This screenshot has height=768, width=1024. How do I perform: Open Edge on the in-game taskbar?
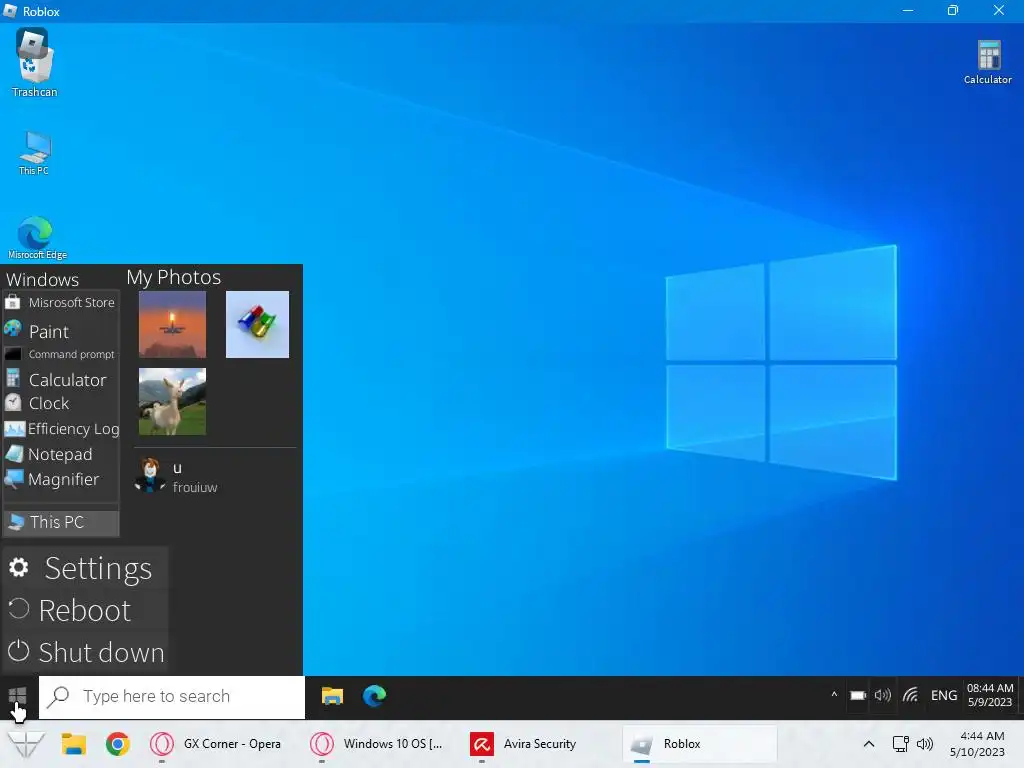point(374,696)
